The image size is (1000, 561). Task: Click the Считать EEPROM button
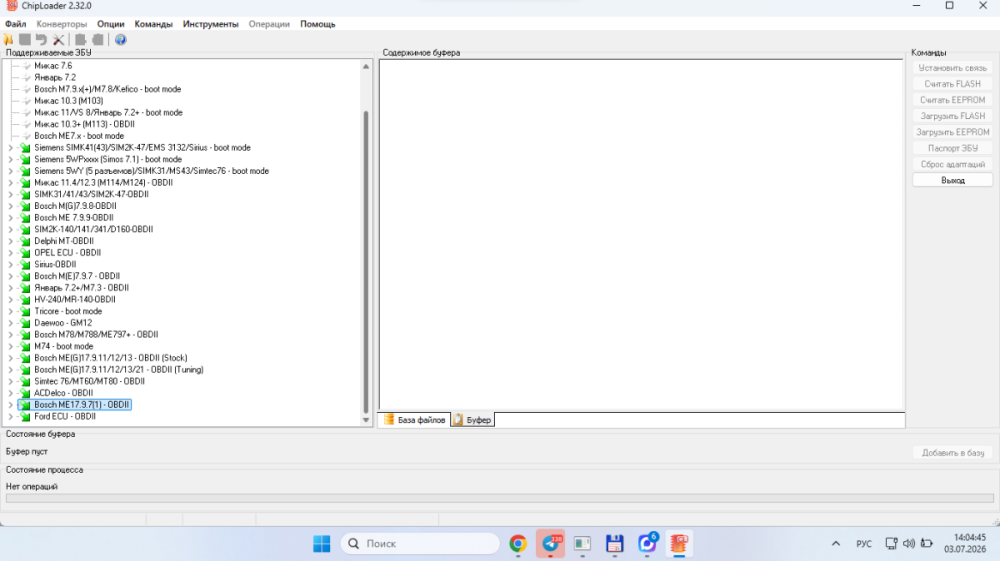point(953,100)
